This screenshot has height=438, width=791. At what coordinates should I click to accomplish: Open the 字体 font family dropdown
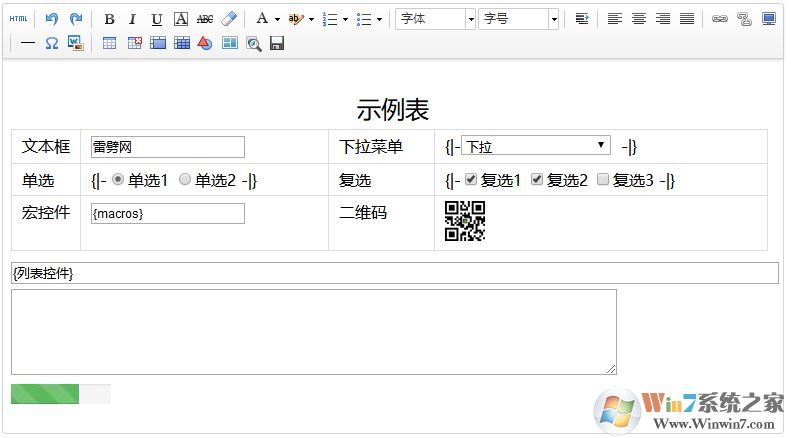point(436,19)
